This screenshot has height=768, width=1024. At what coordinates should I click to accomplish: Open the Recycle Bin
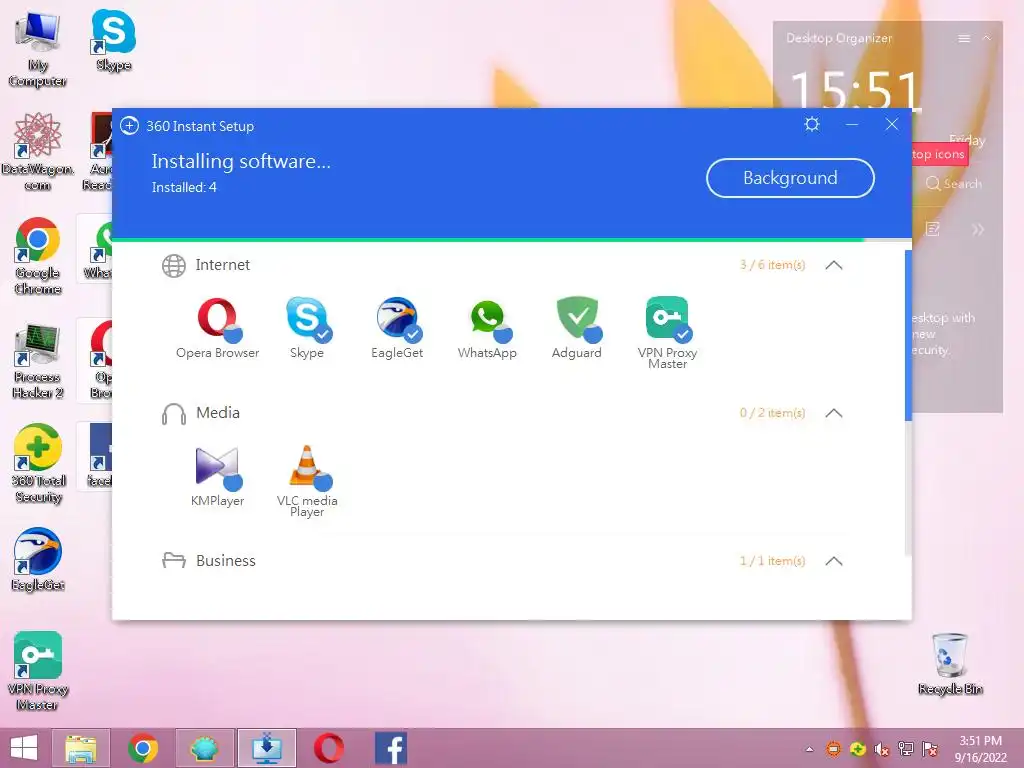point(950,664)
